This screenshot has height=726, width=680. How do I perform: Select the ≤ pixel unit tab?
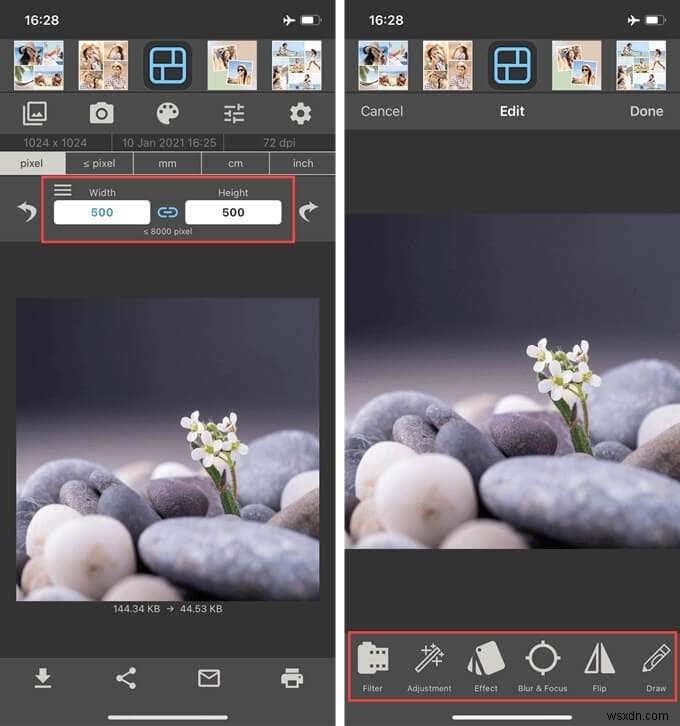(x=99, y=163)
